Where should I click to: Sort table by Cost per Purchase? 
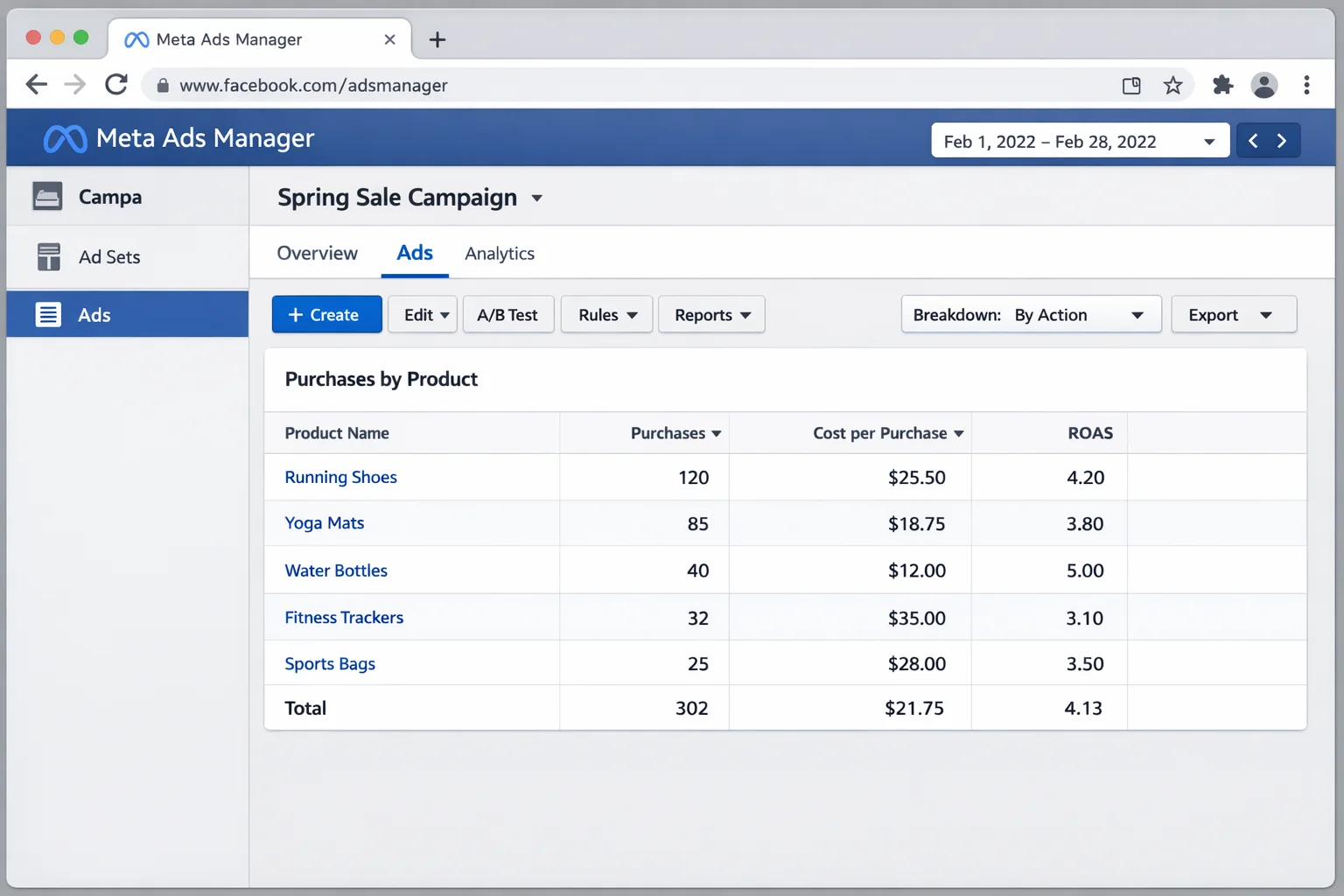point(887,432)
